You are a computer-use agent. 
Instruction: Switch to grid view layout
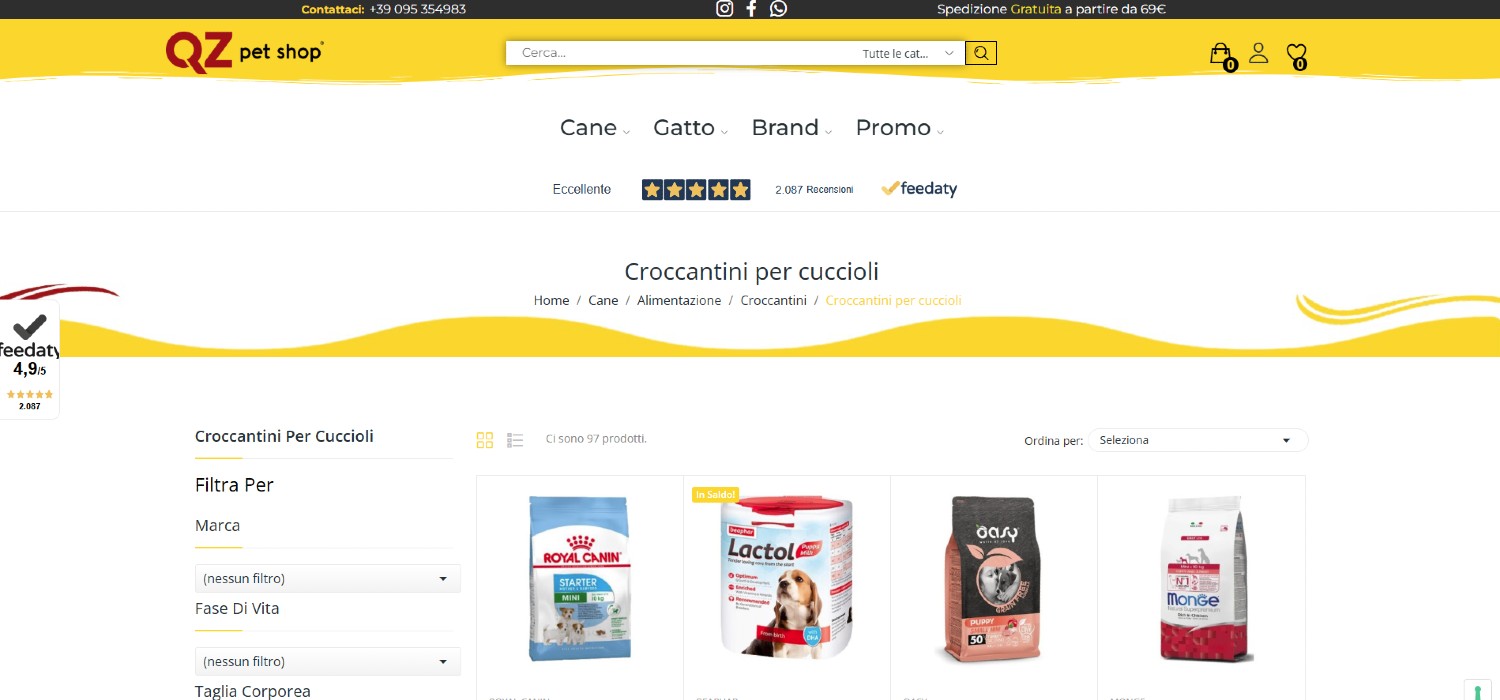tap(485, 440)
